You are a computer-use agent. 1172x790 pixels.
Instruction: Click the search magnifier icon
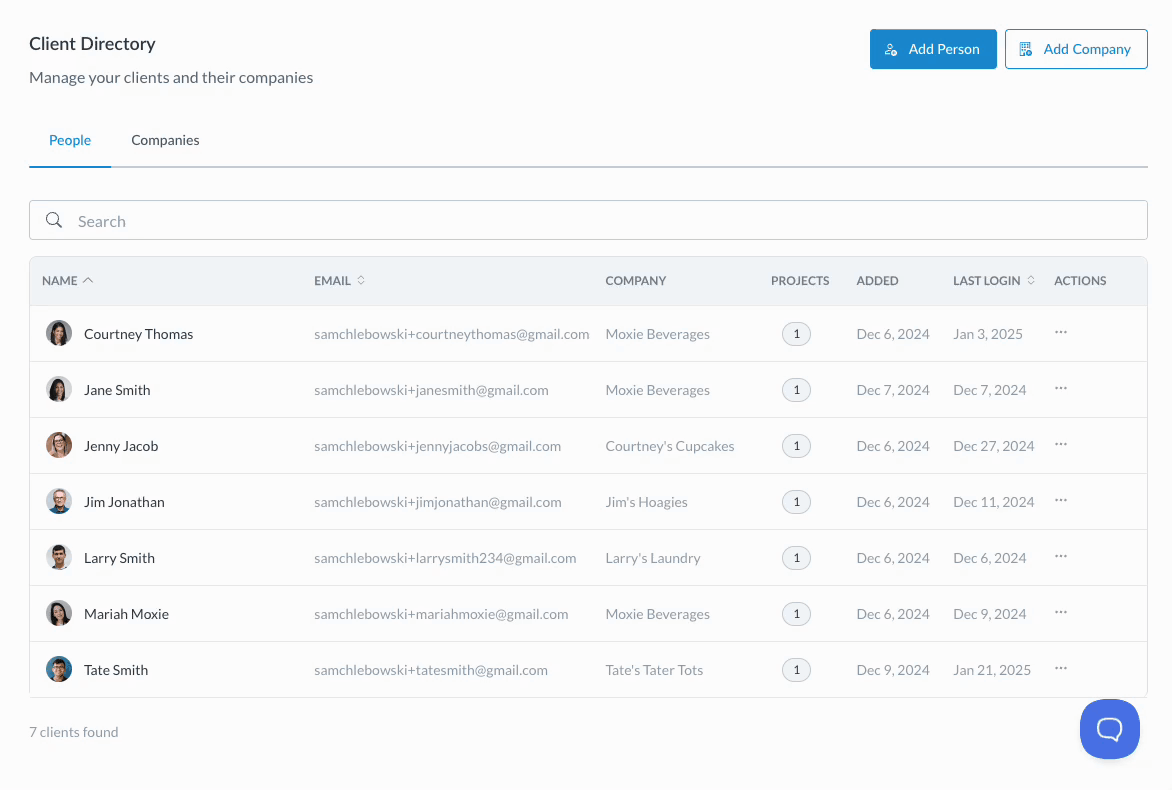point(54,221)
